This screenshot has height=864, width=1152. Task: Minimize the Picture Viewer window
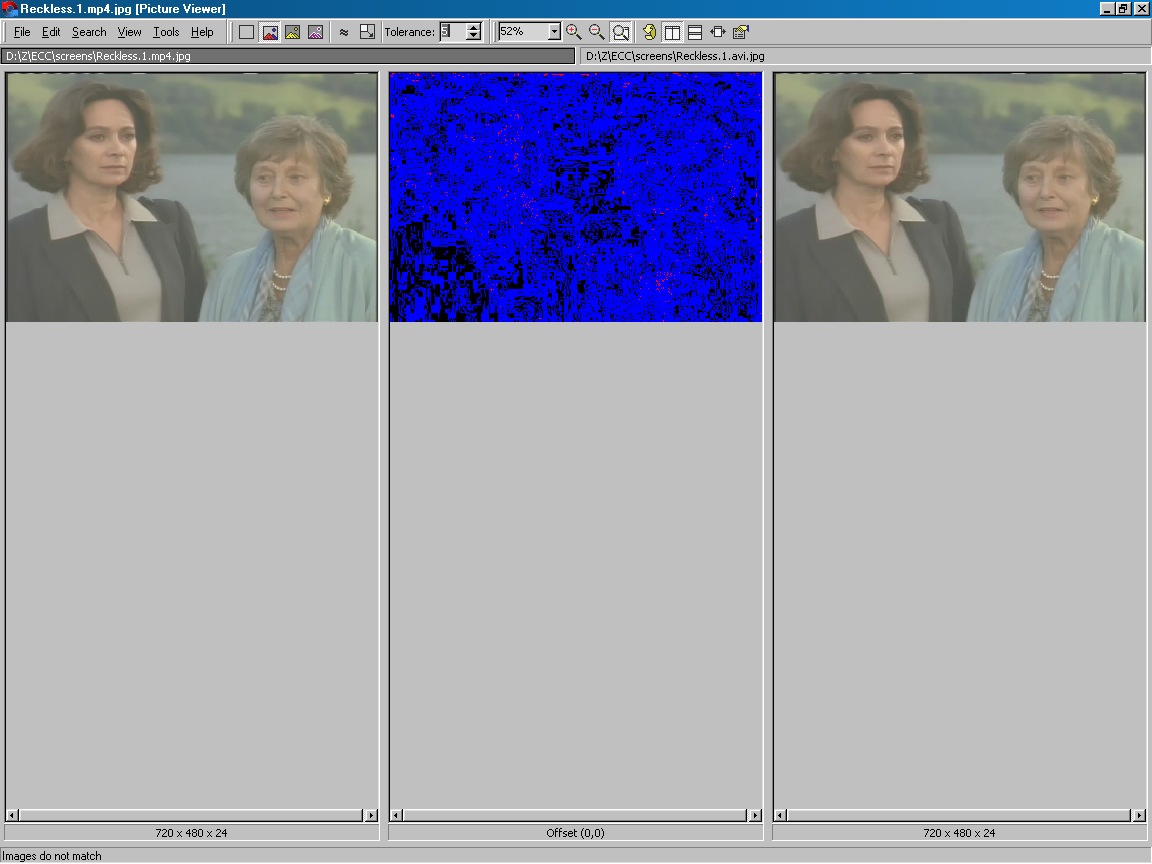[x=1106, y=9]
